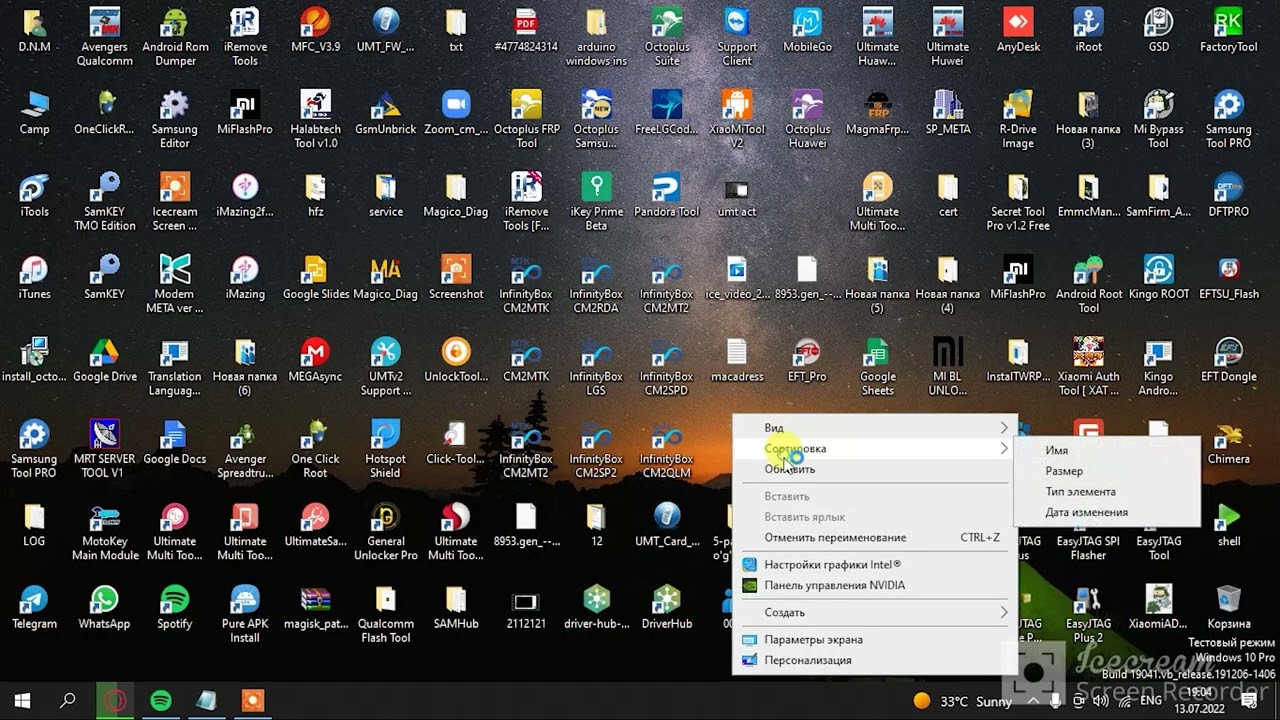Open the Kingo ROOT icon
Screen dimensions: 1280x720
point(1158,276)
